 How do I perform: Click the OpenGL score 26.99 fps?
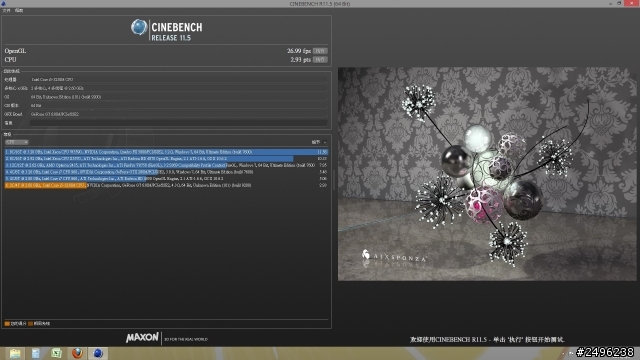[299, 51]
